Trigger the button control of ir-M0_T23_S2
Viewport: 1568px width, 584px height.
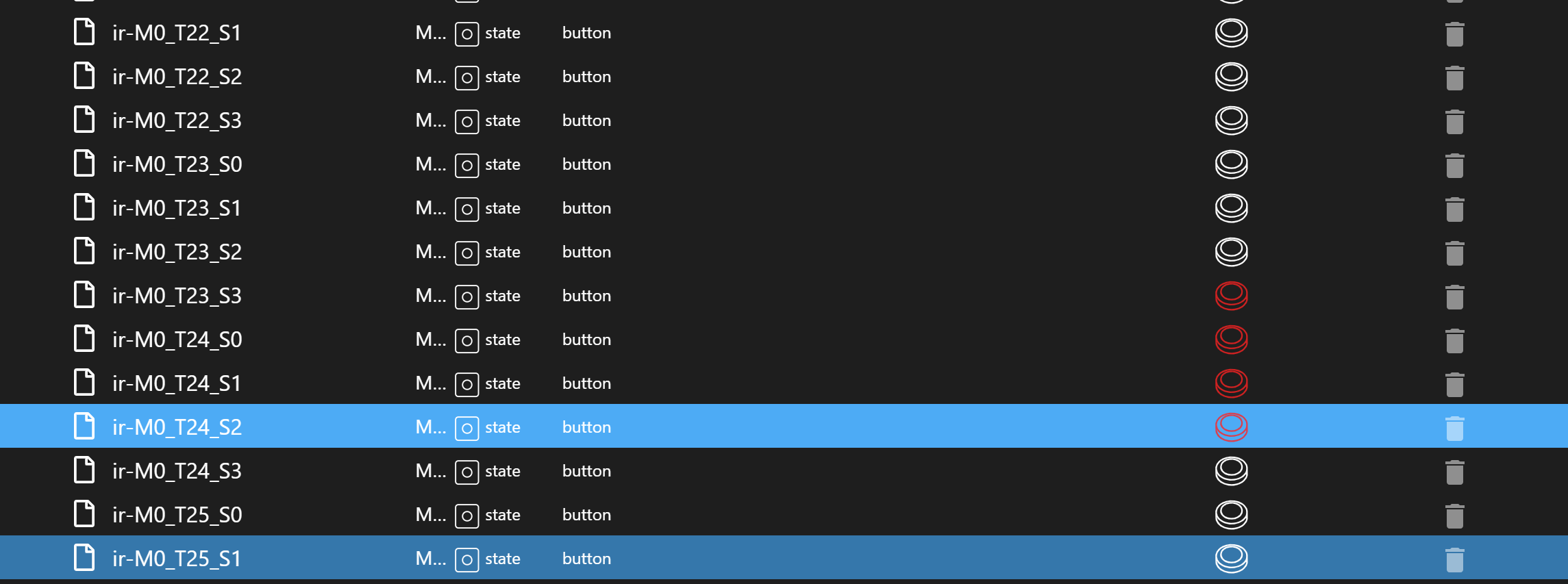click(1231, 252)
